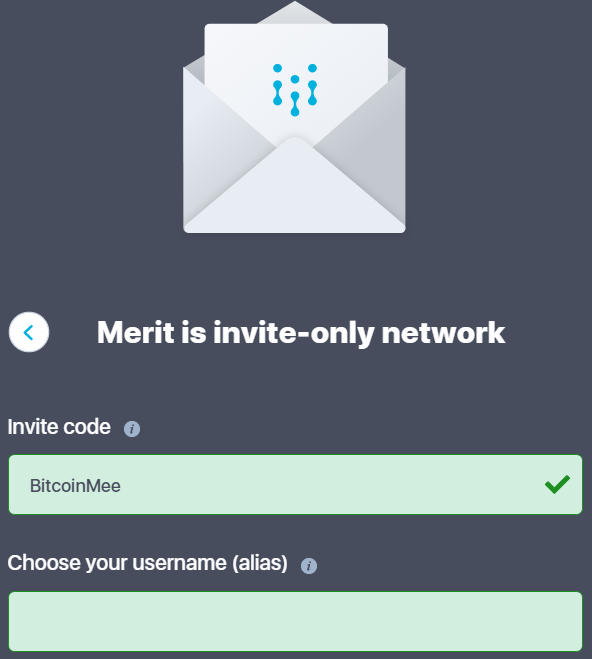Viewport: 592px width, 659px height.
Task: Click the 'Invite code' label
Action: [59, 427]
